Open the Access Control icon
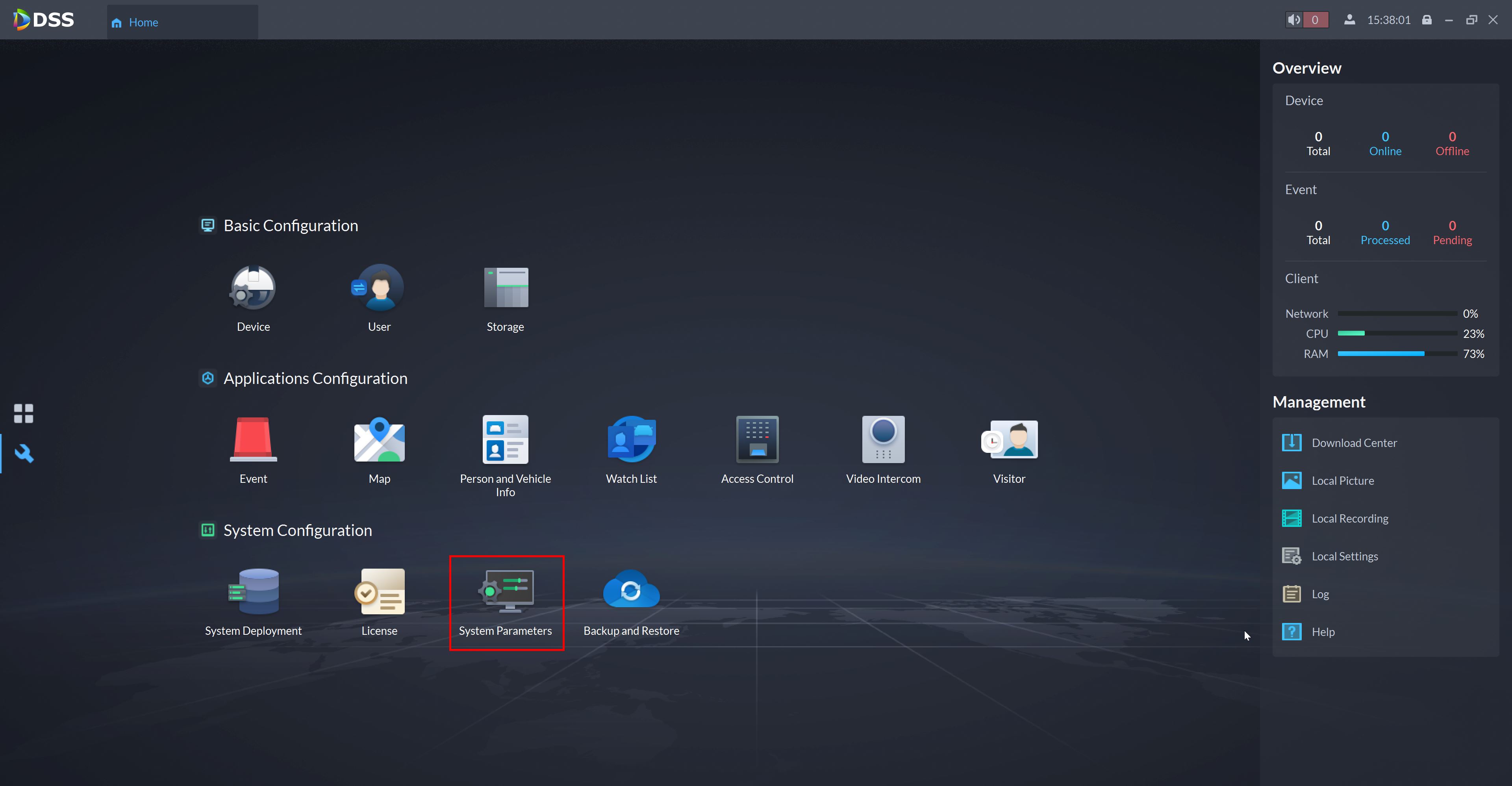1512x786 pixels. pos(757,440)
